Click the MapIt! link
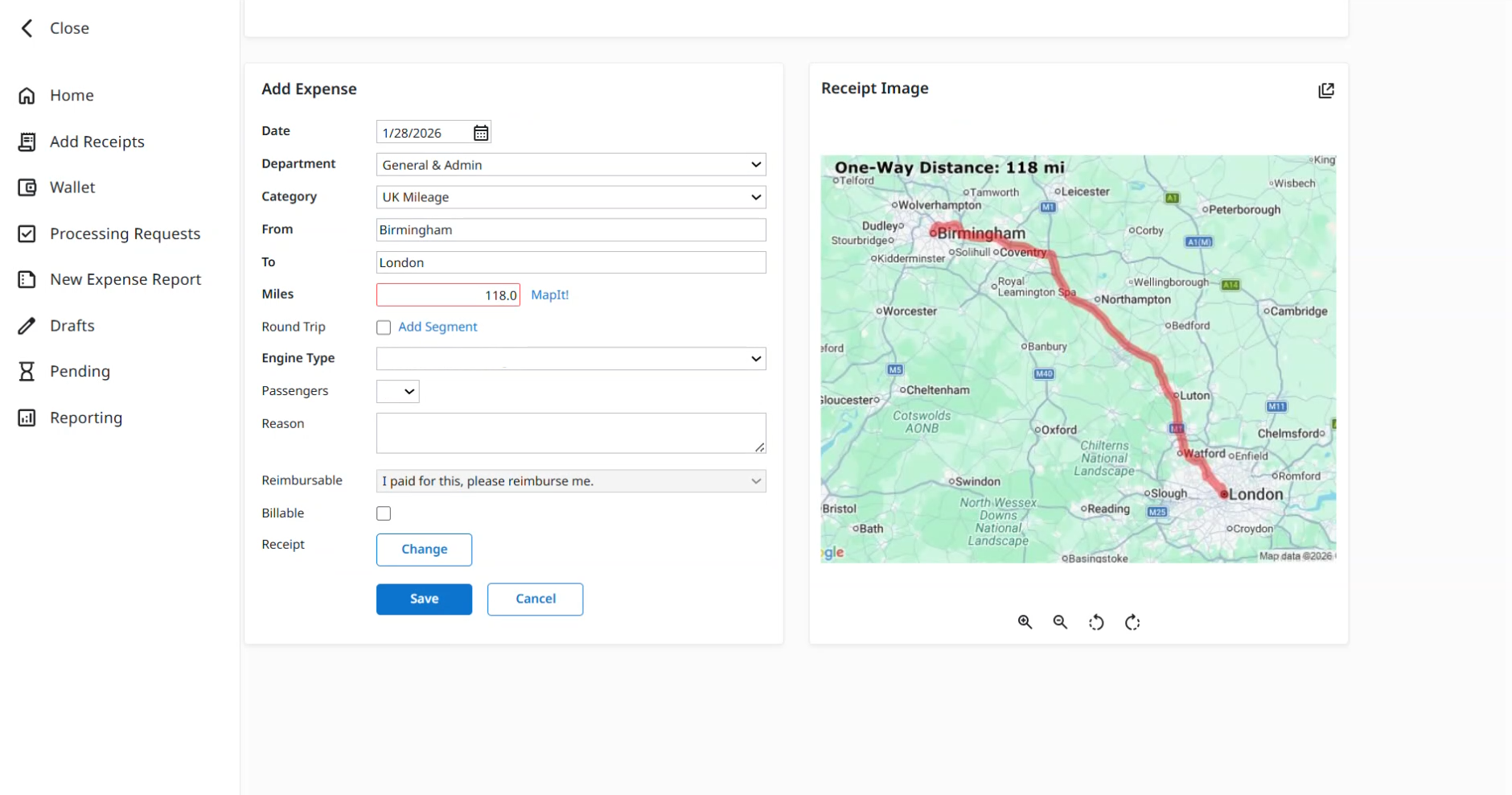Image resolution: width=1512 pixels, height=795 pixels. pyautogui.click(x=549, y=295)
